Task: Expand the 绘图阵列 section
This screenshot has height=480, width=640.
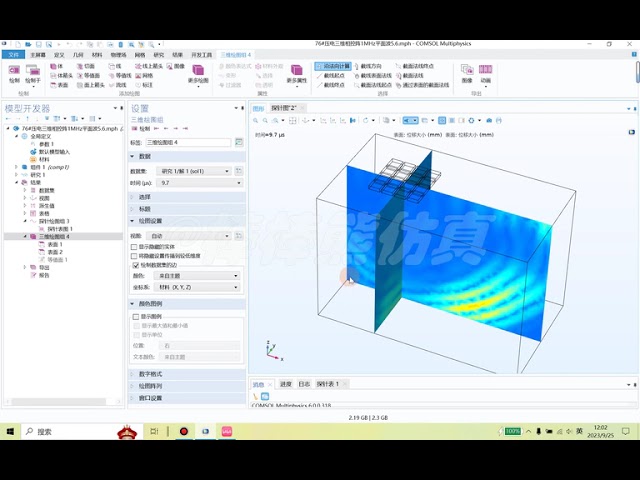Action: (187, 386)
